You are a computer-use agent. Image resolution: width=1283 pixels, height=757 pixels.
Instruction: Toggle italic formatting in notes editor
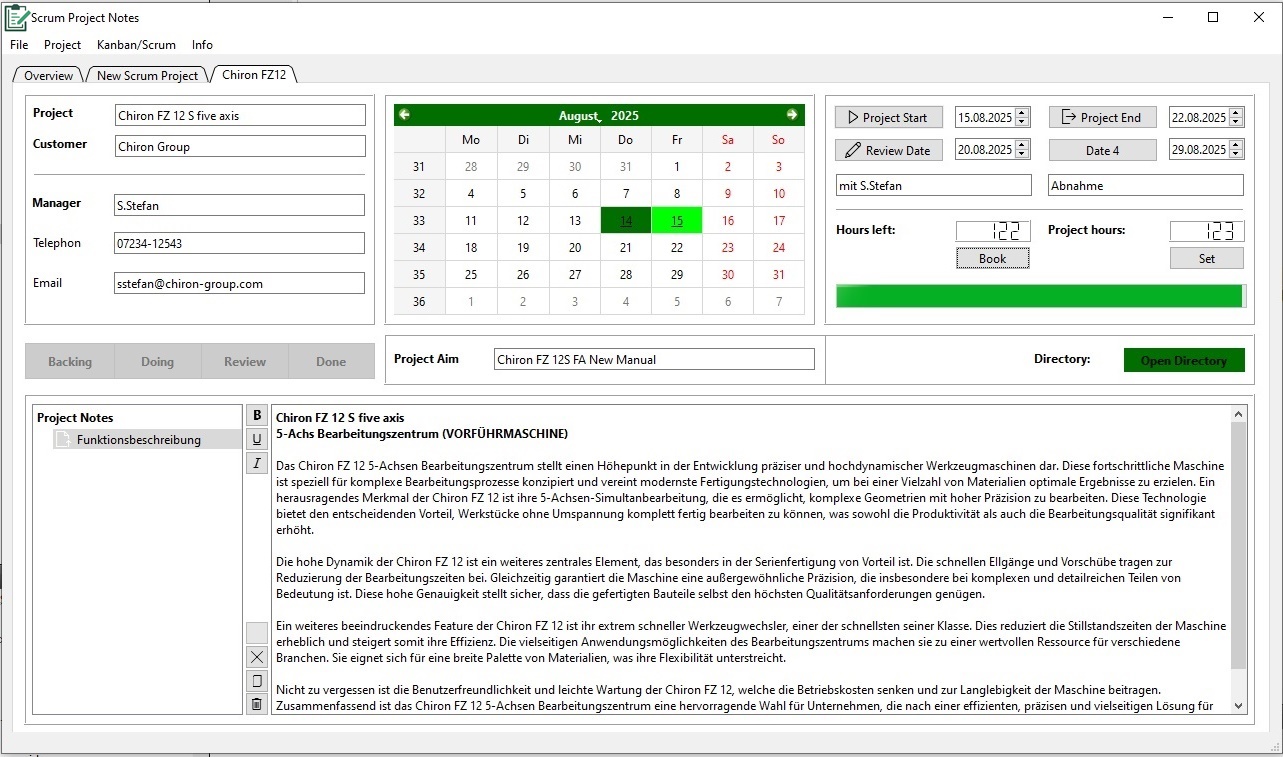[x=257, y=463]
